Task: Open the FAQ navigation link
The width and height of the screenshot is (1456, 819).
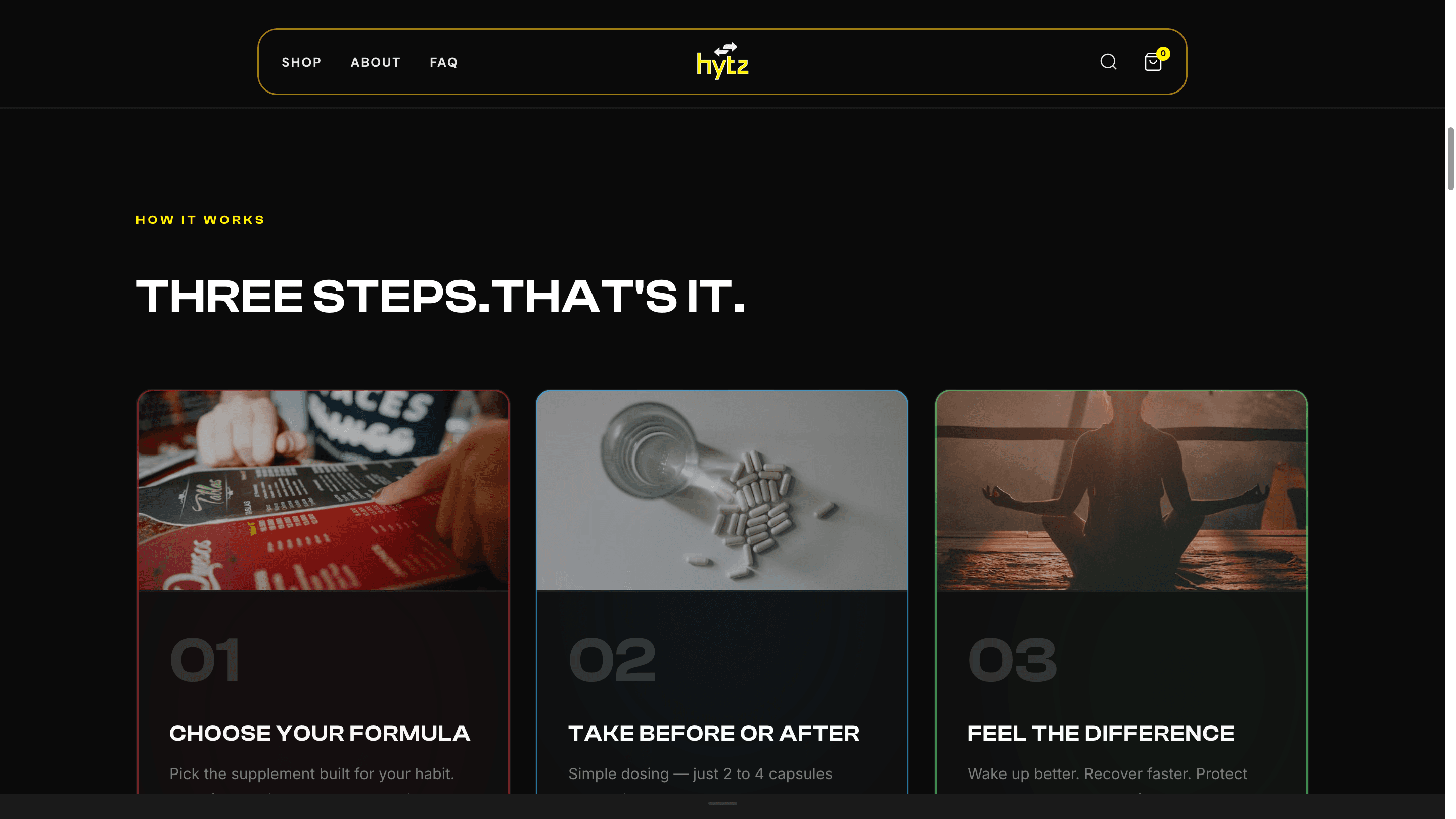Action: tap(444, 62)
